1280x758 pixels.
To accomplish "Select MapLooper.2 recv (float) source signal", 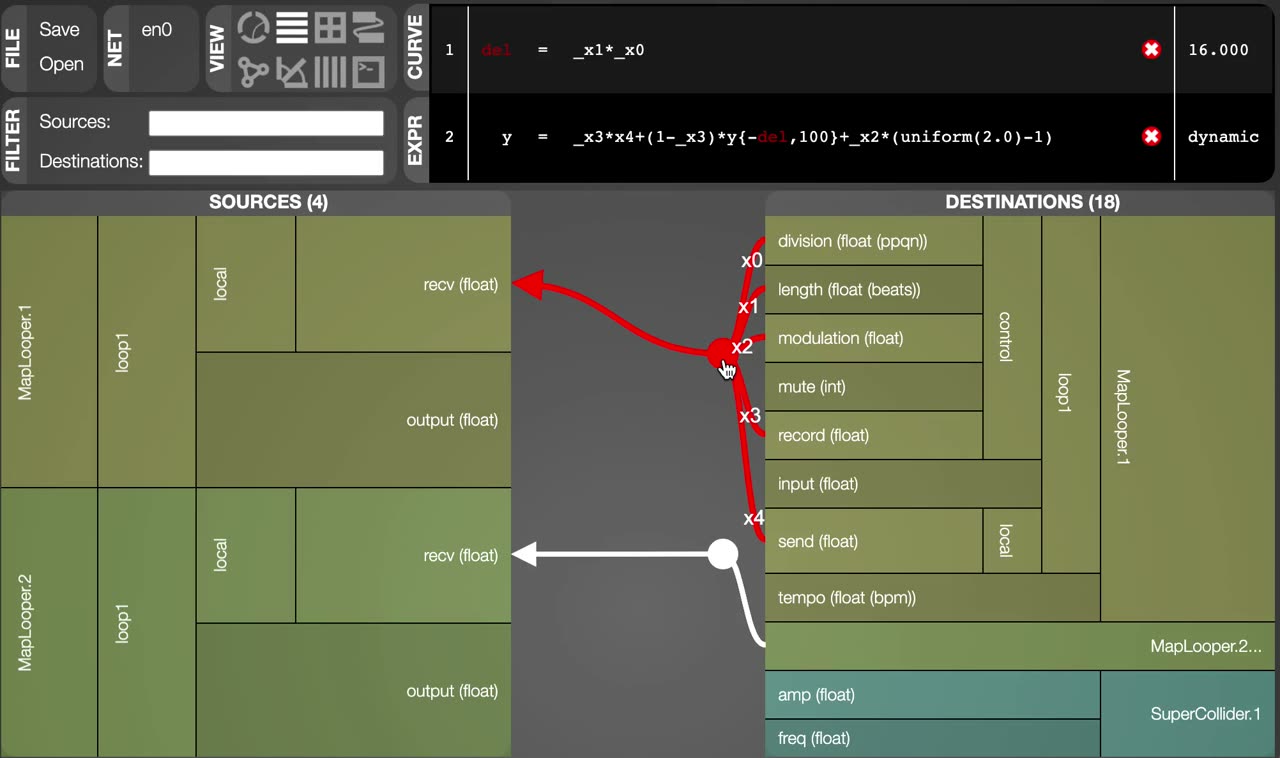I will tap(404, 556).
